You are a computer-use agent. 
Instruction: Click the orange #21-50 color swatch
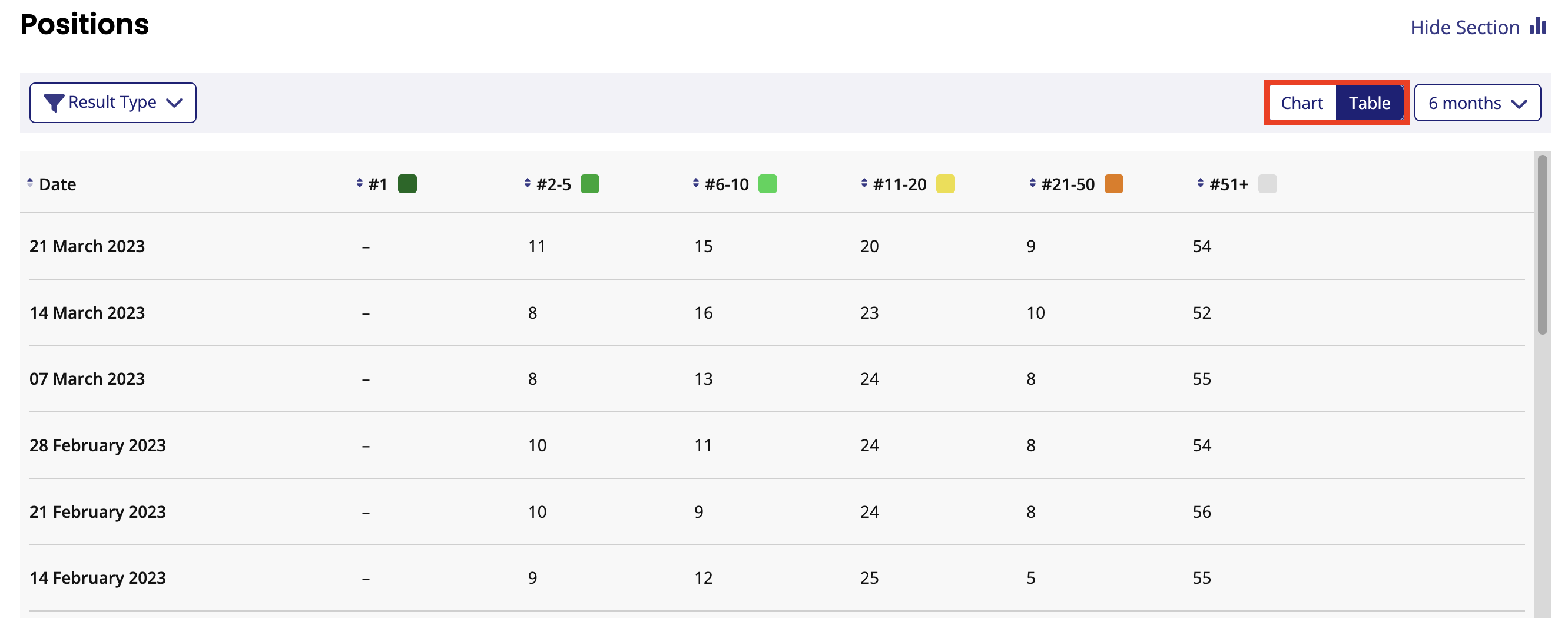(x=1113, y=184)
